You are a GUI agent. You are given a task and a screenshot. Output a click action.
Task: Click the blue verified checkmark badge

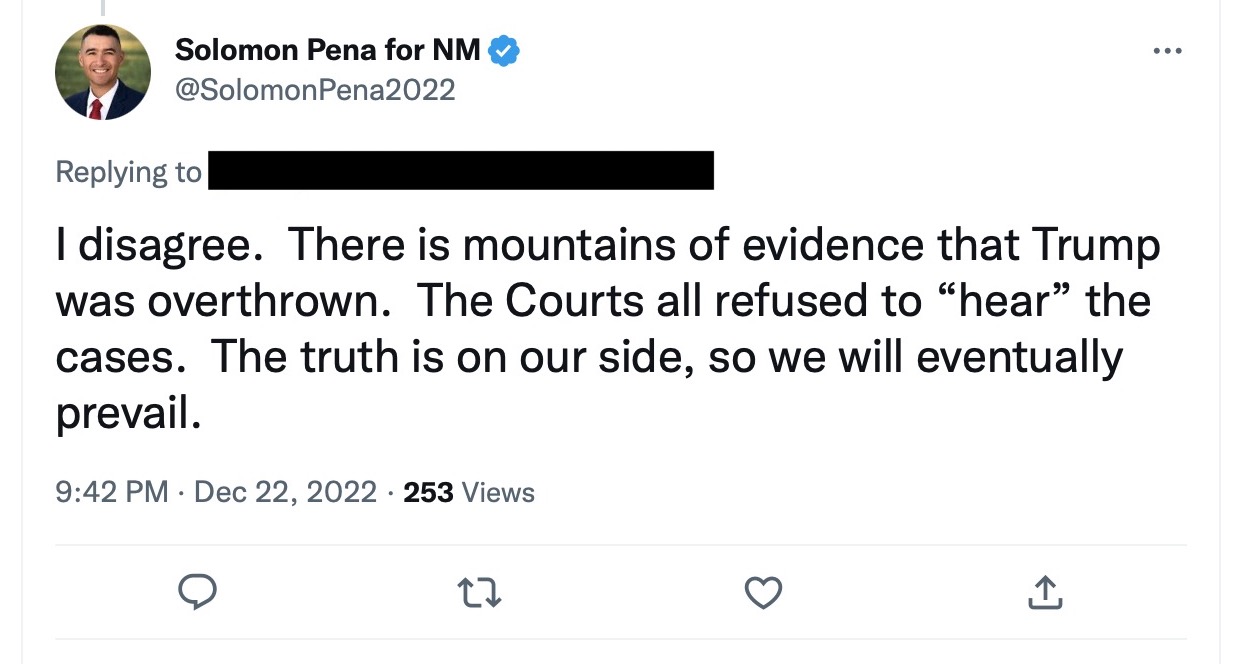click(x=504, y=49)
